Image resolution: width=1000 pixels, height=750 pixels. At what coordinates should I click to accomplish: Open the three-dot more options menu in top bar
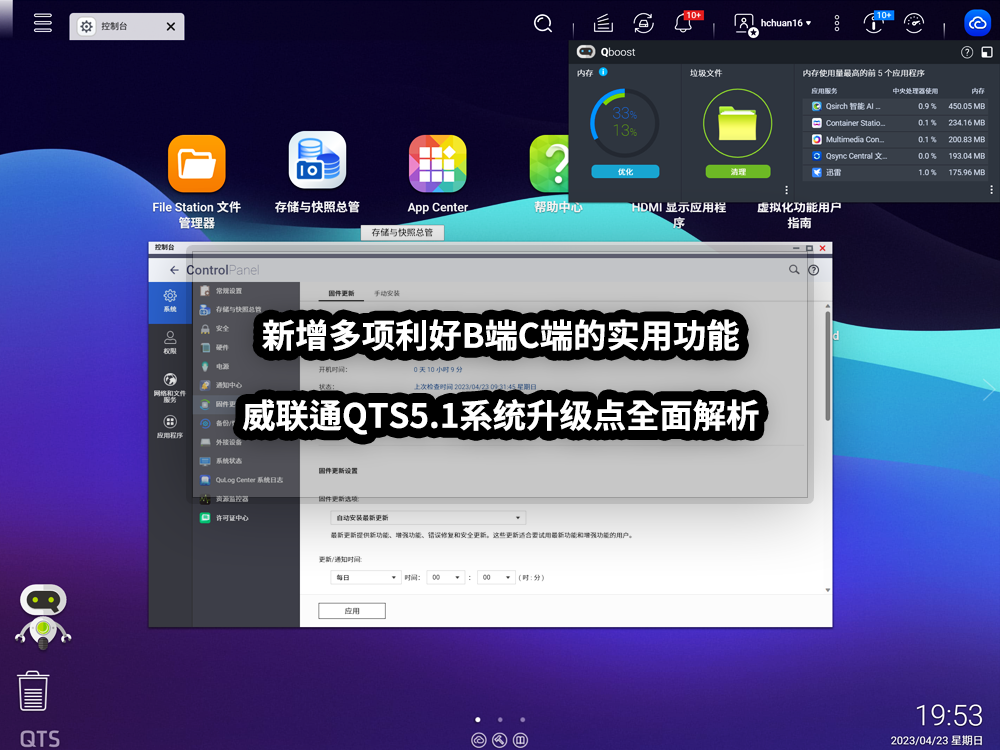click(x=837, y=24)
